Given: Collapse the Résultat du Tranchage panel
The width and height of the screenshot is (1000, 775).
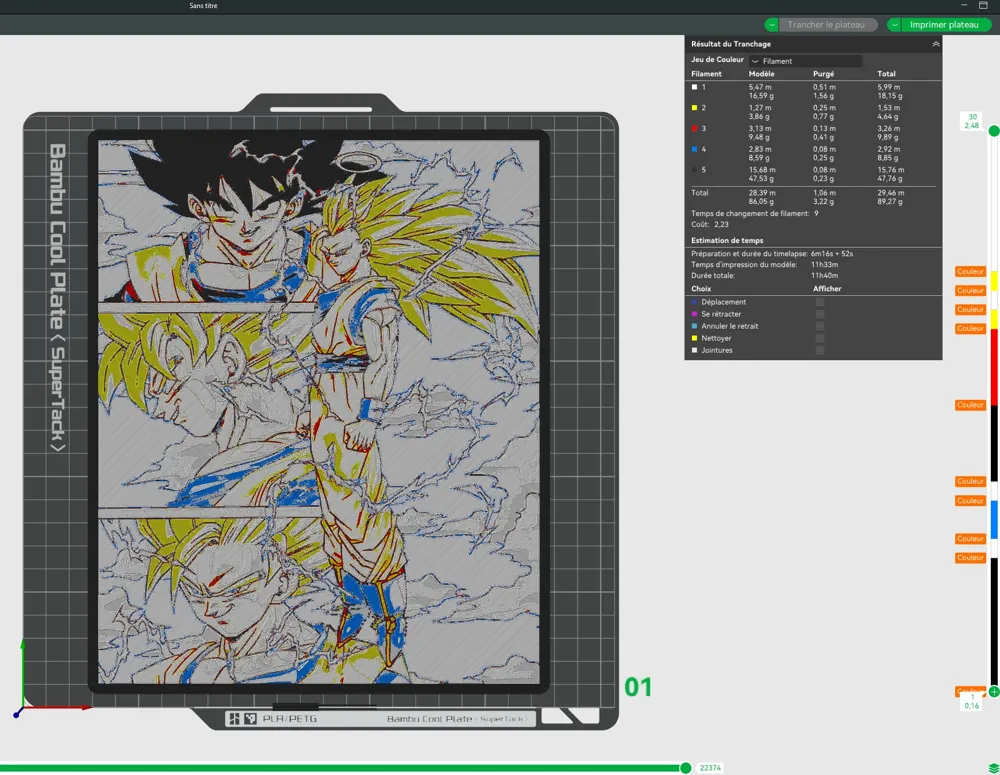Looking at the screenshot, I should (x=936, y=44).
